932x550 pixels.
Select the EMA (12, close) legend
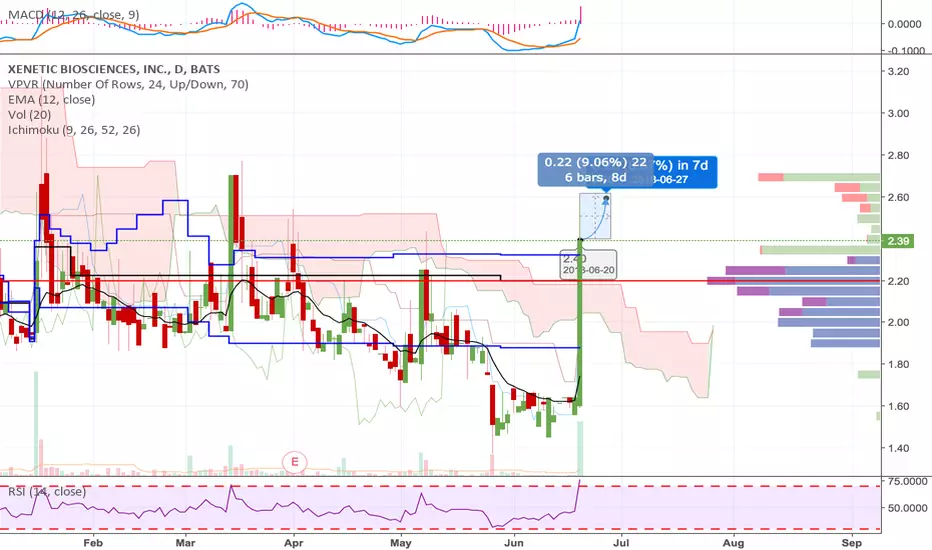click(51, 99)
